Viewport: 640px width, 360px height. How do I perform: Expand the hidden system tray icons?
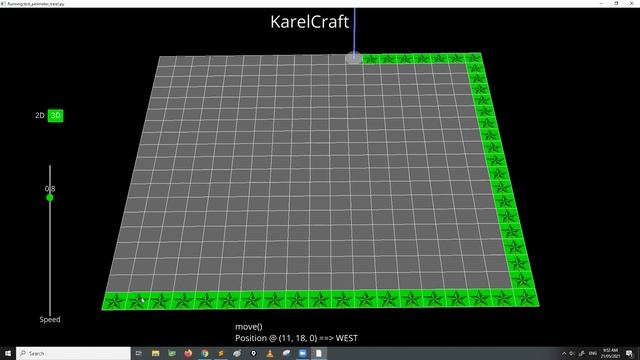point(564,353)
